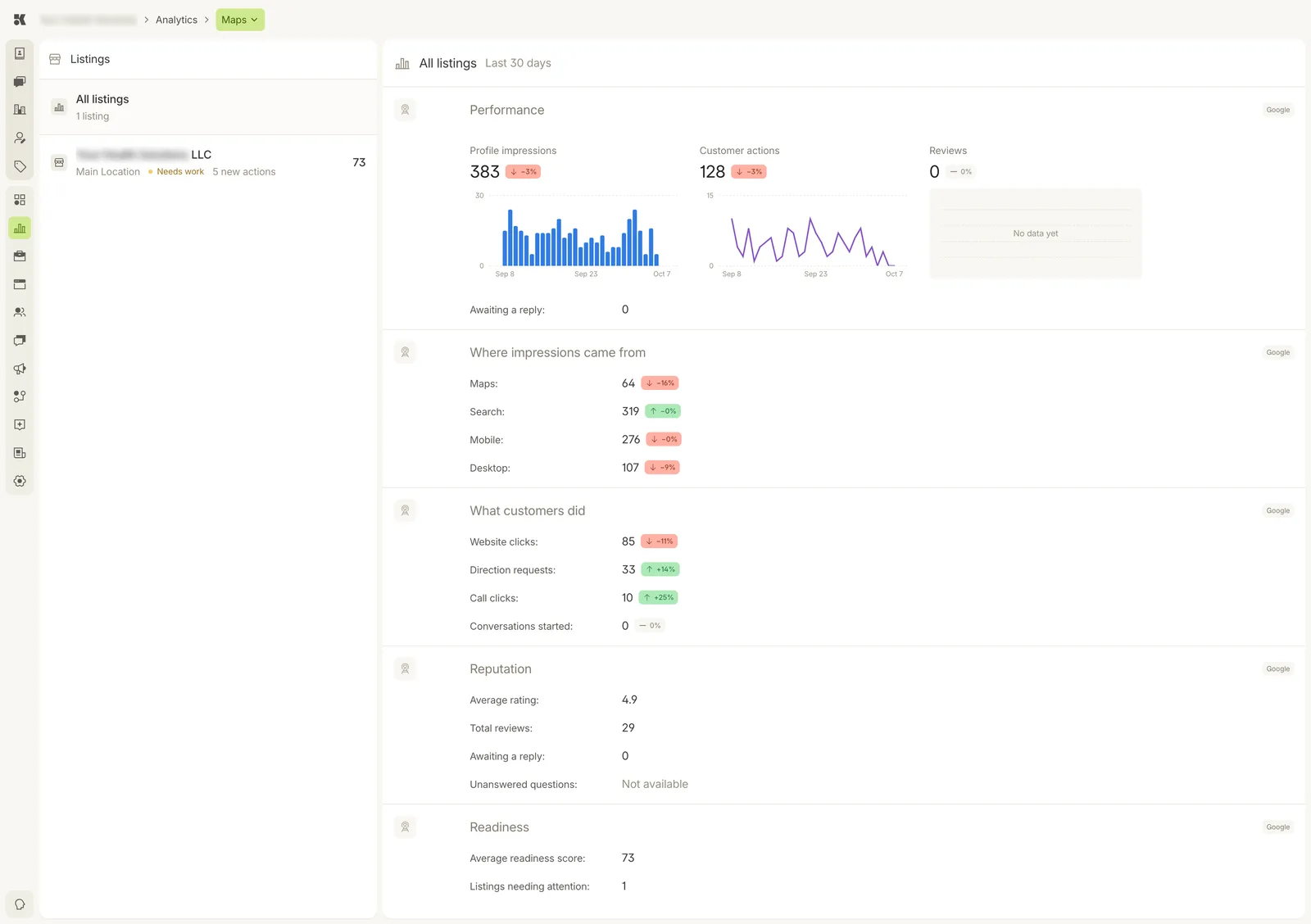The image size is (1311, 924).
Task: Open the sparkle message box sidebar icon
Action: pyautogui.click(x=20, y=424)
